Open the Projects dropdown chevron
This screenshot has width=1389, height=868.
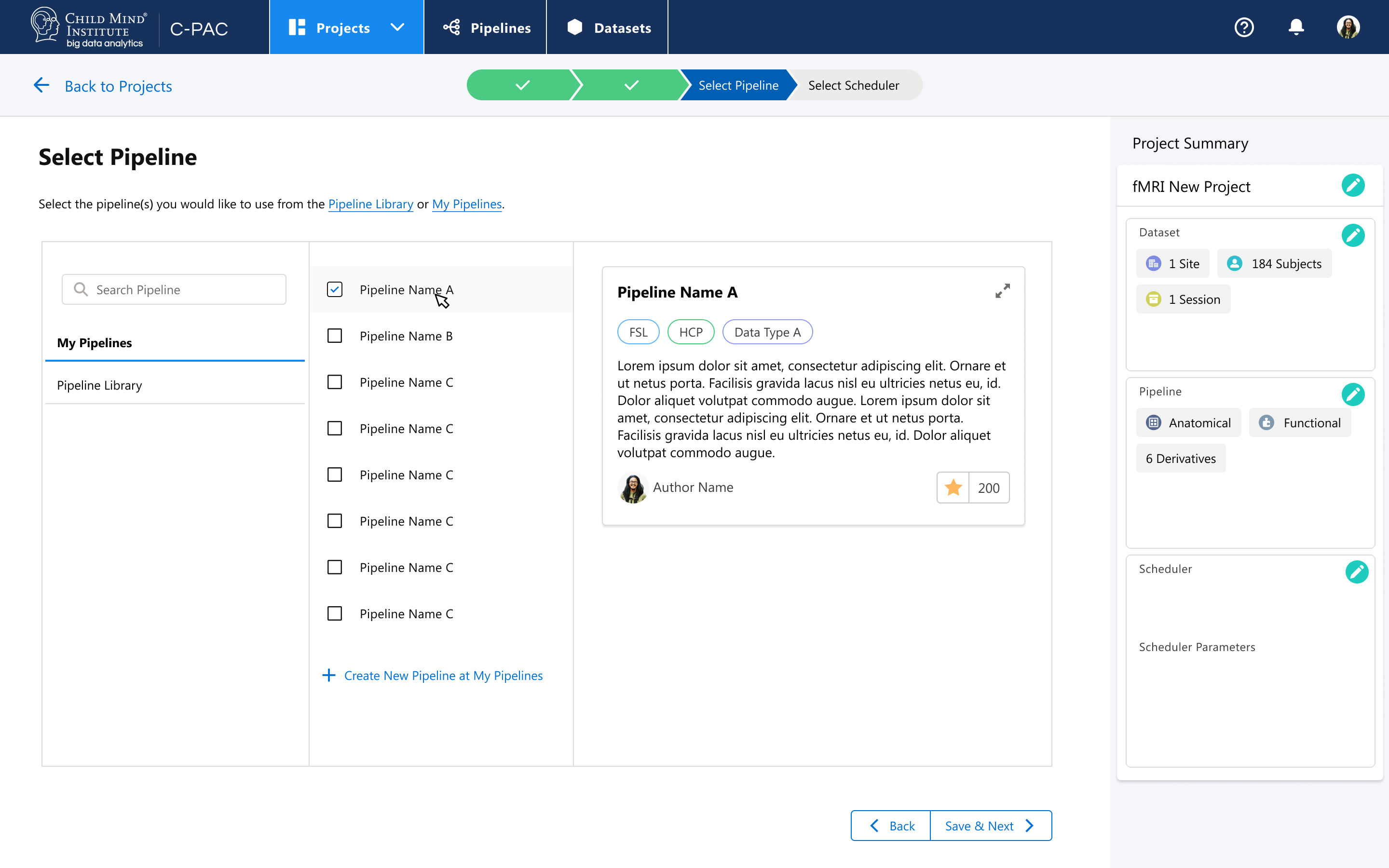397,27
